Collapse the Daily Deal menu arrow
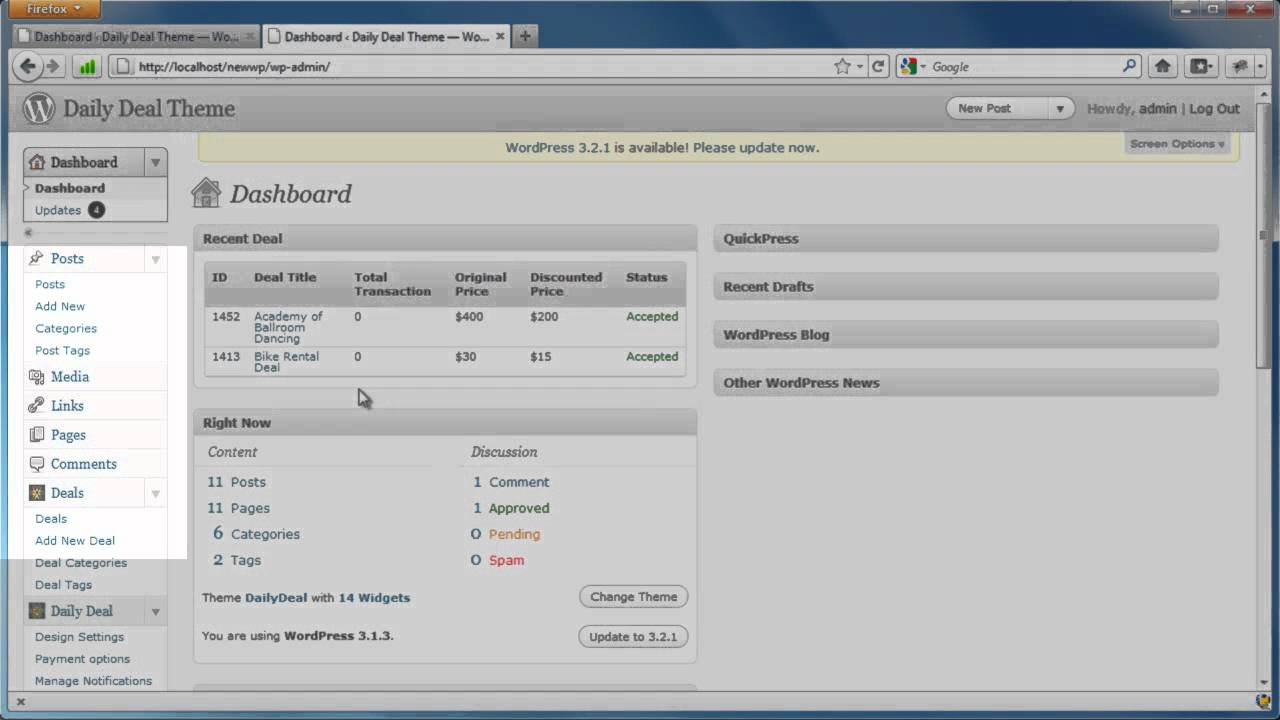The width and height of the screenshot is (1280, 720). click(x=155, y=611)
